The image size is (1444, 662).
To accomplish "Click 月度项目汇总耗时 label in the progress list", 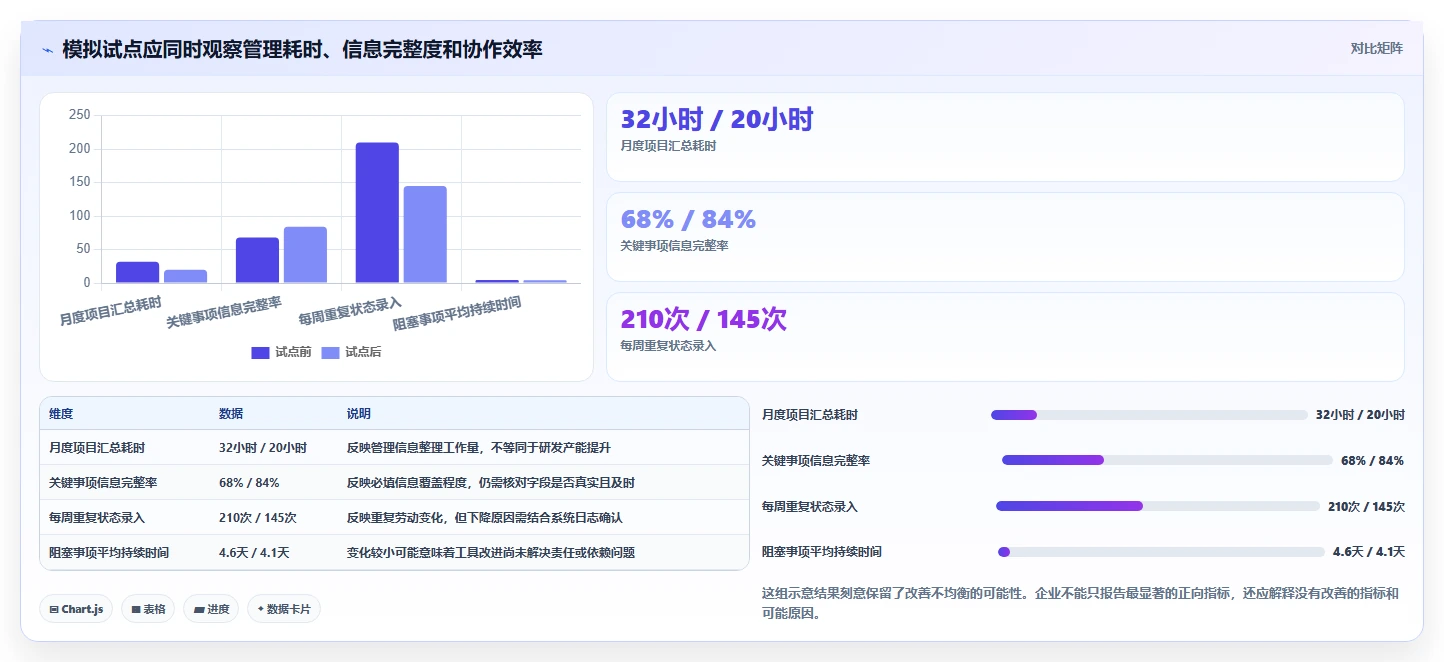I will [810, 415].
